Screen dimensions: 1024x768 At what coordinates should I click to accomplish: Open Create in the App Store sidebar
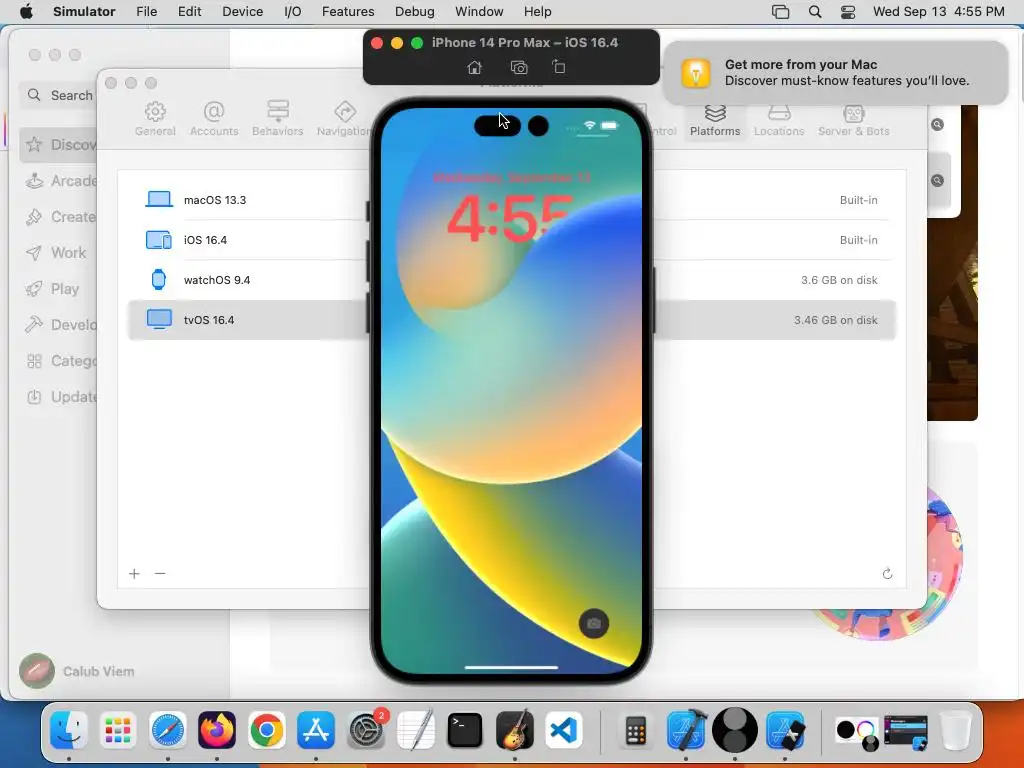pos(60,217)
